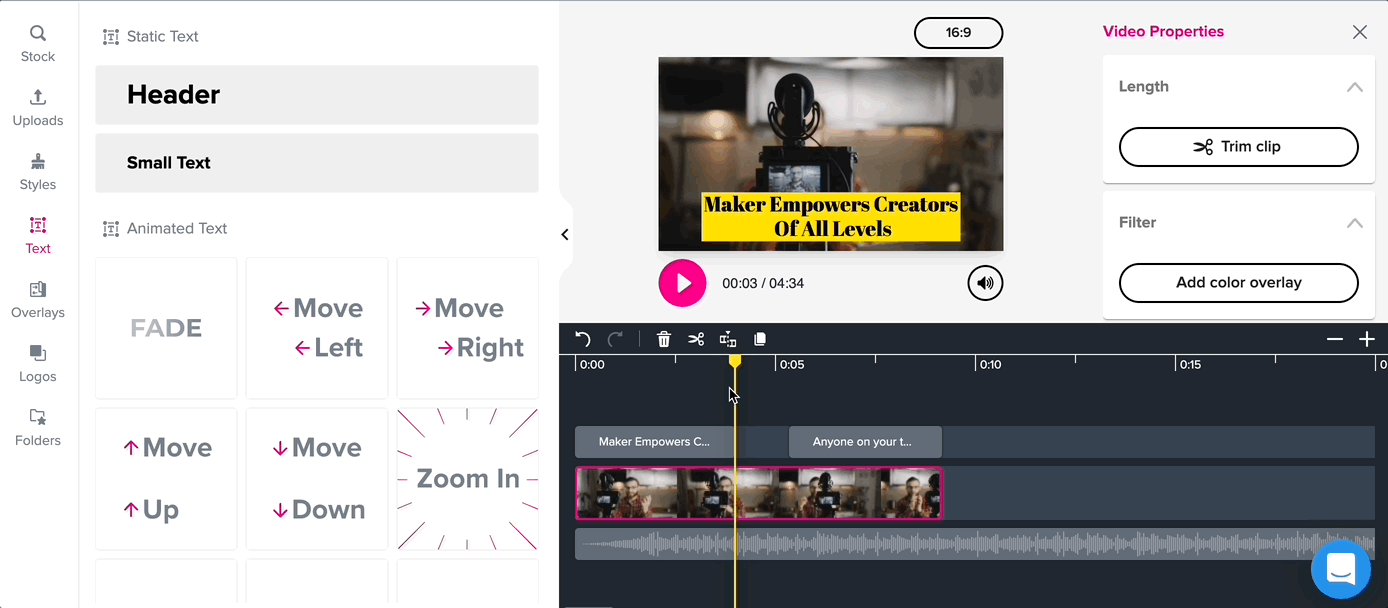Screen dimensions: 1388x608
Task: Select the Zoom In animated text
Action: click(468, 479)
